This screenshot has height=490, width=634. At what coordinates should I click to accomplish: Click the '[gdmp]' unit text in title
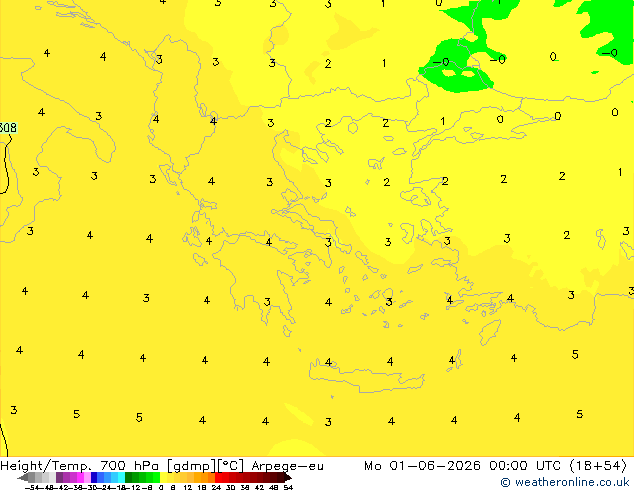[191, 466]
